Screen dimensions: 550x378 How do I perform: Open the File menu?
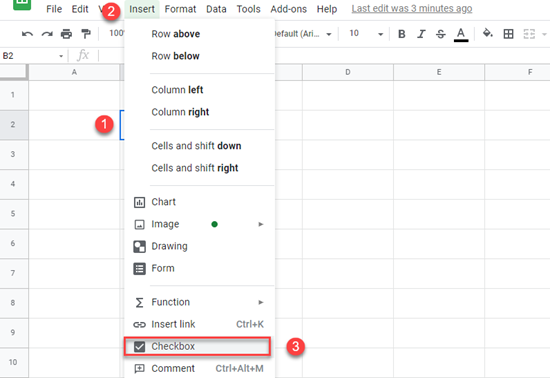(54, 9)
